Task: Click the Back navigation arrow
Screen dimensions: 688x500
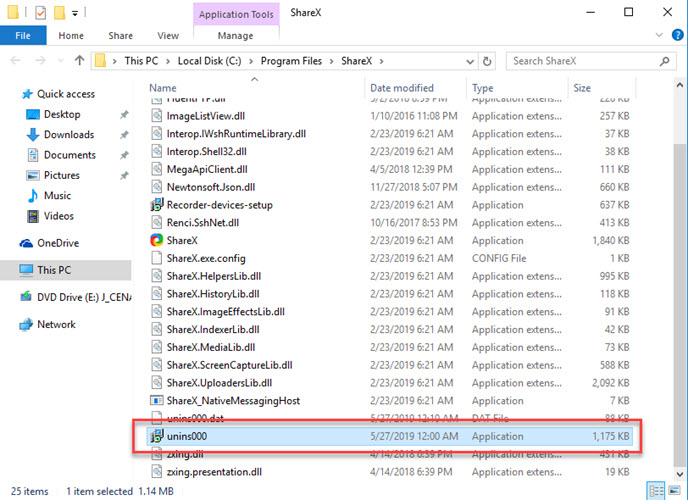Action: (15, 61)
